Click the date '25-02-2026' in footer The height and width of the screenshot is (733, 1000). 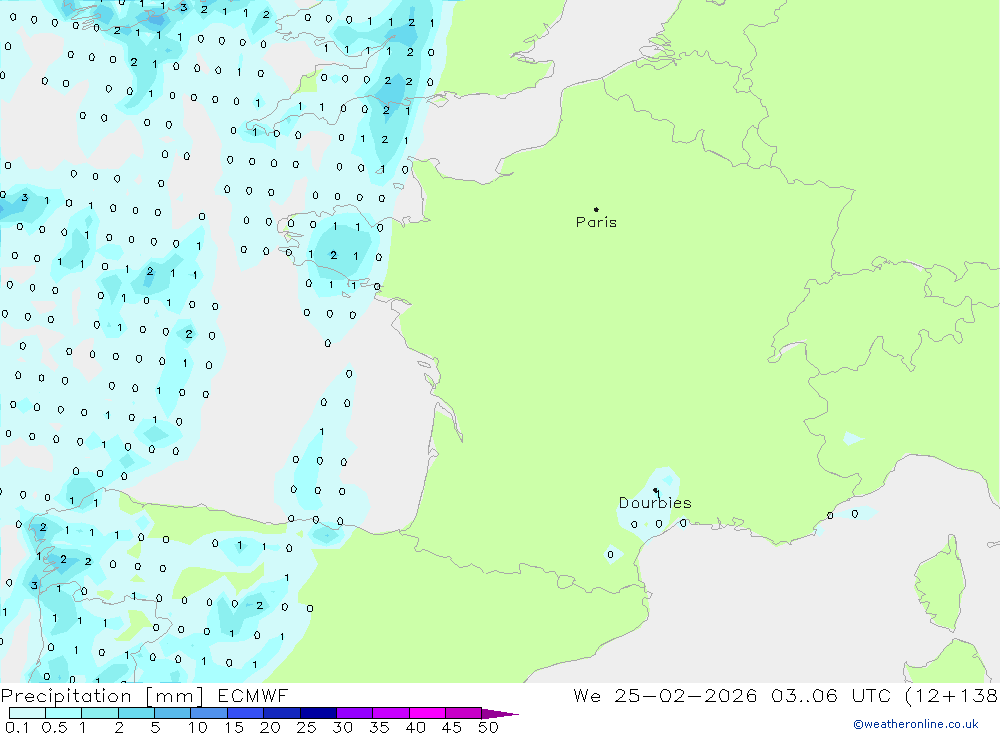point(686,695)
